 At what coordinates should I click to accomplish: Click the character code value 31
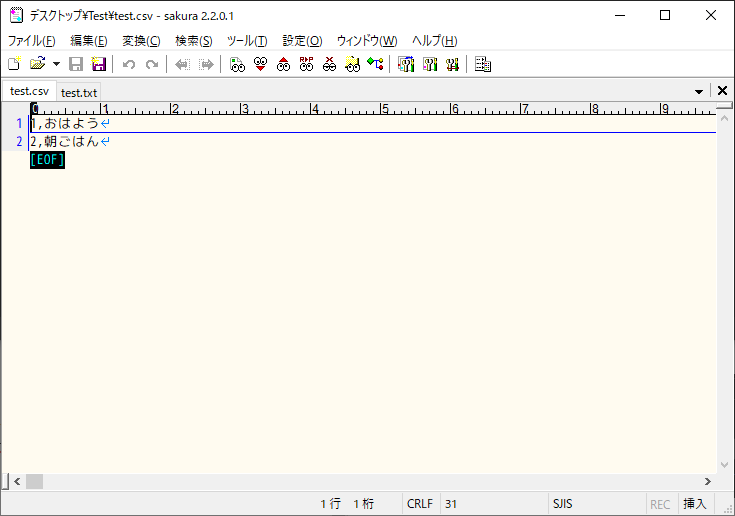click(x=451, y=504)
